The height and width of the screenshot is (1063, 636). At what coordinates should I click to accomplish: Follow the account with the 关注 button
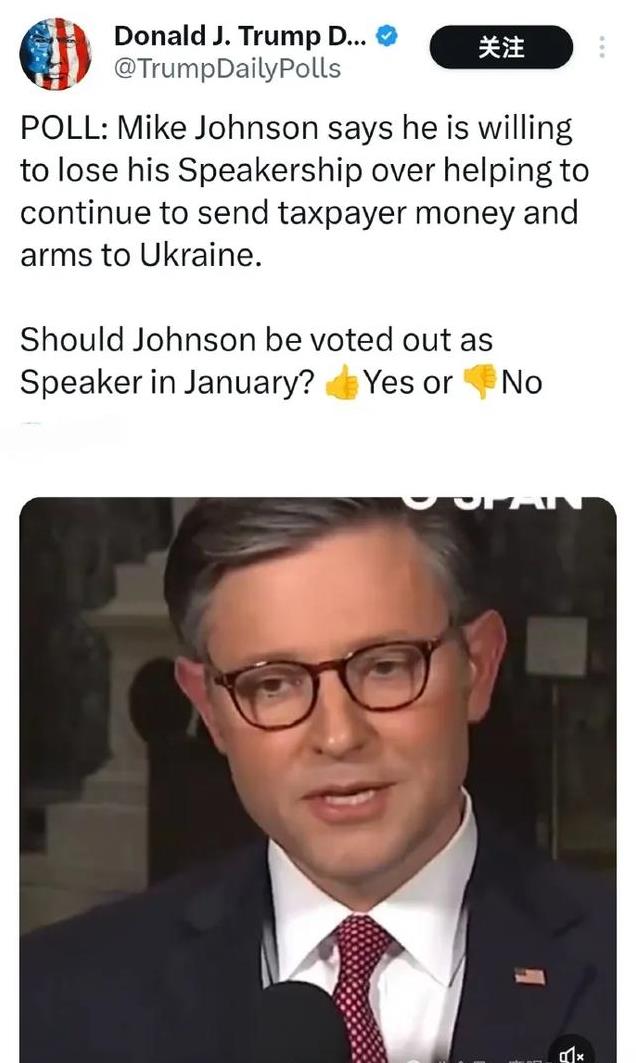point(501,47)
